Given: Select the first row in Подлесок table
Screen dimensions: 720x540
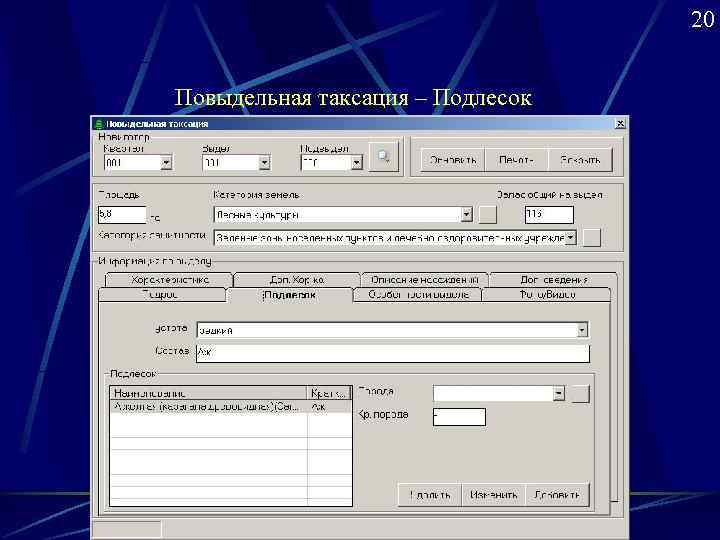Looking at the screenshot, I should click(231, 407).
